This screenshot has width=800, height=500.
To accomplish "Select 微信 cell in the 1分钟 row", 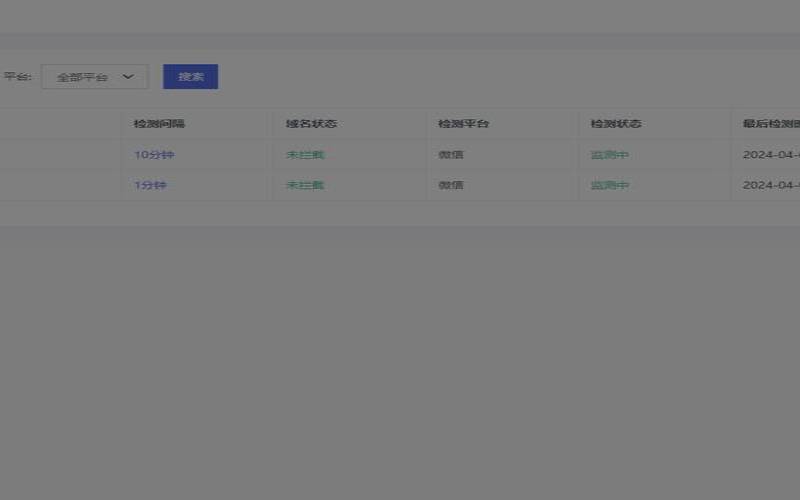I will 451,185.
